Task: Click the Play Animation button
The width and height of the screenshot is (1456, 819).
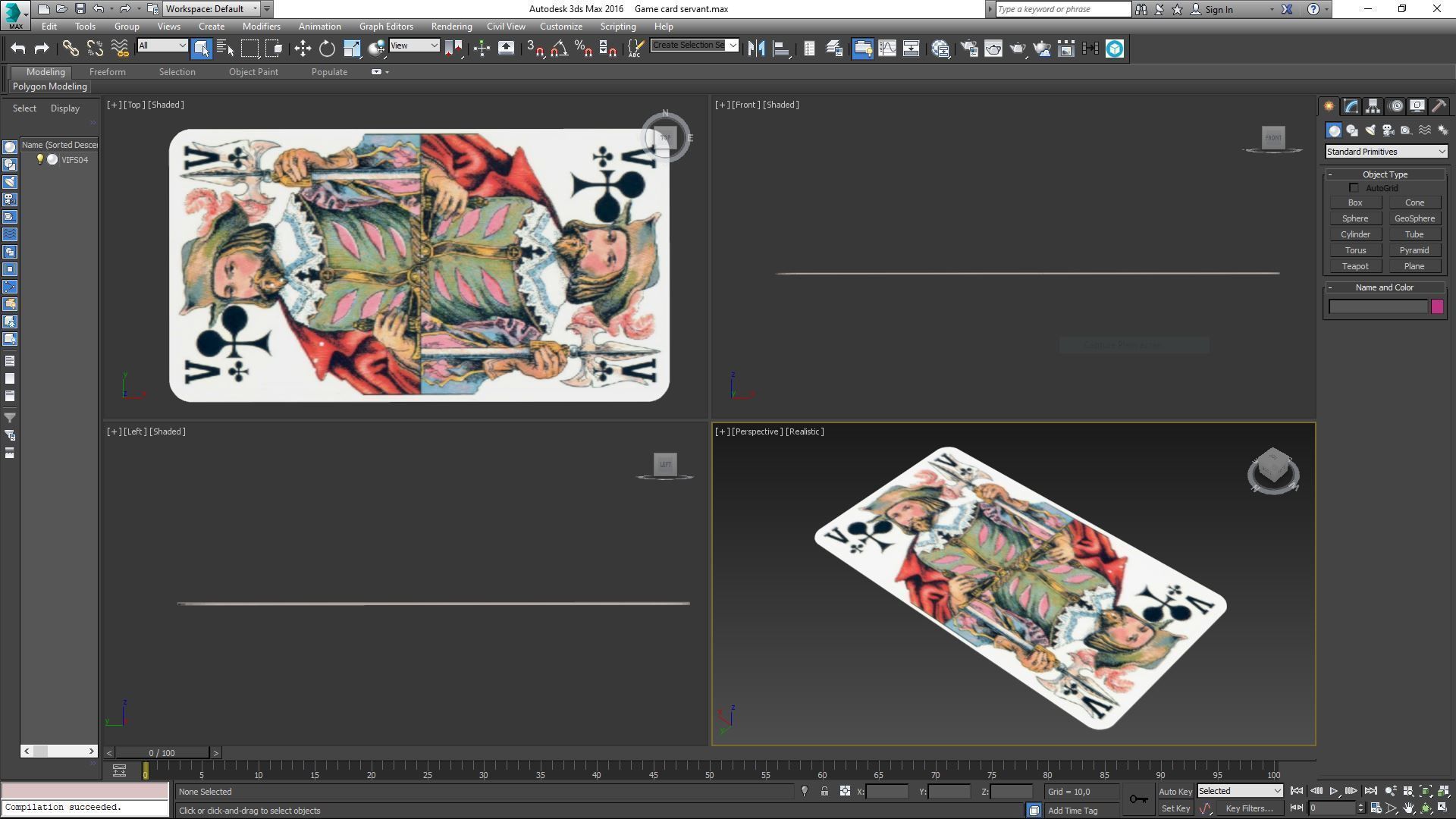Action: point(1334,792)
